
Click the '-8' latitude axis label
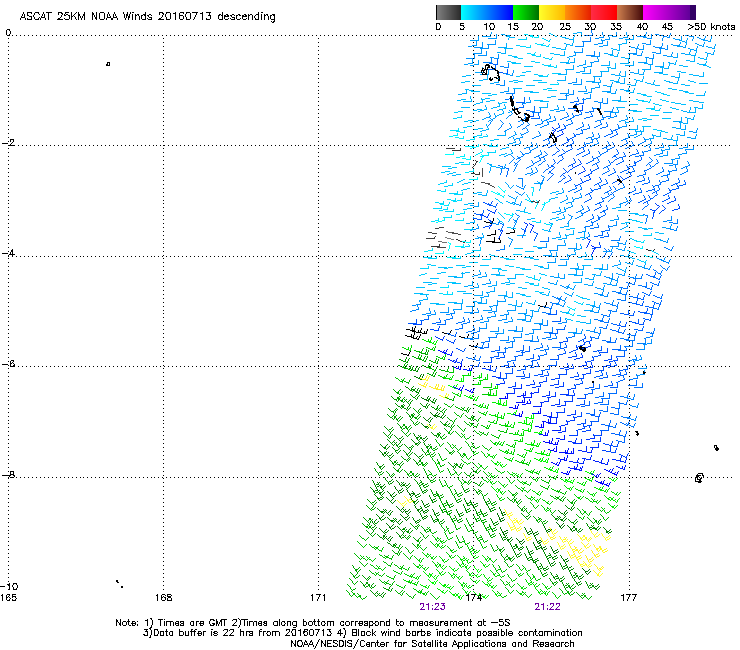point(8,474)
